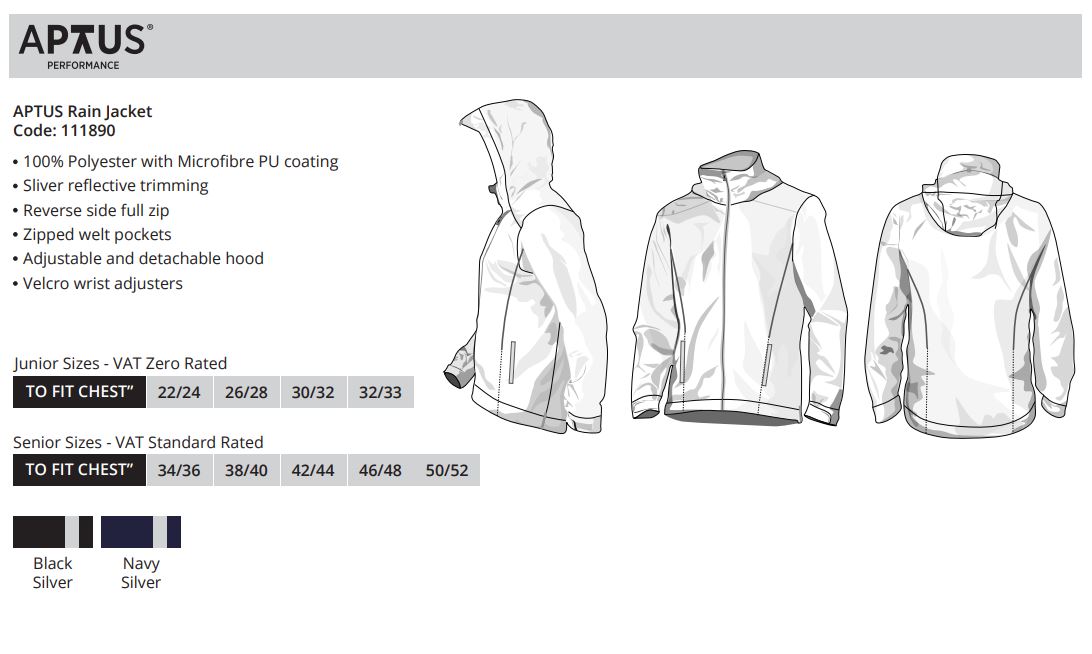Click the Junior Sizes VAT Zero Rated label
This screenshot has width=1092, height=654.
click(120, 364)
